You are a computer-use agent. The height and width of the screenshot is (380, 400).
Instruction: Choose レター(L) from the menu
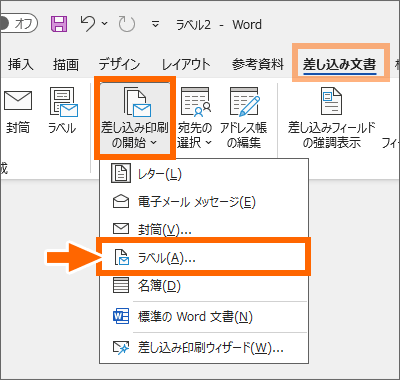(x=204, y=174)
